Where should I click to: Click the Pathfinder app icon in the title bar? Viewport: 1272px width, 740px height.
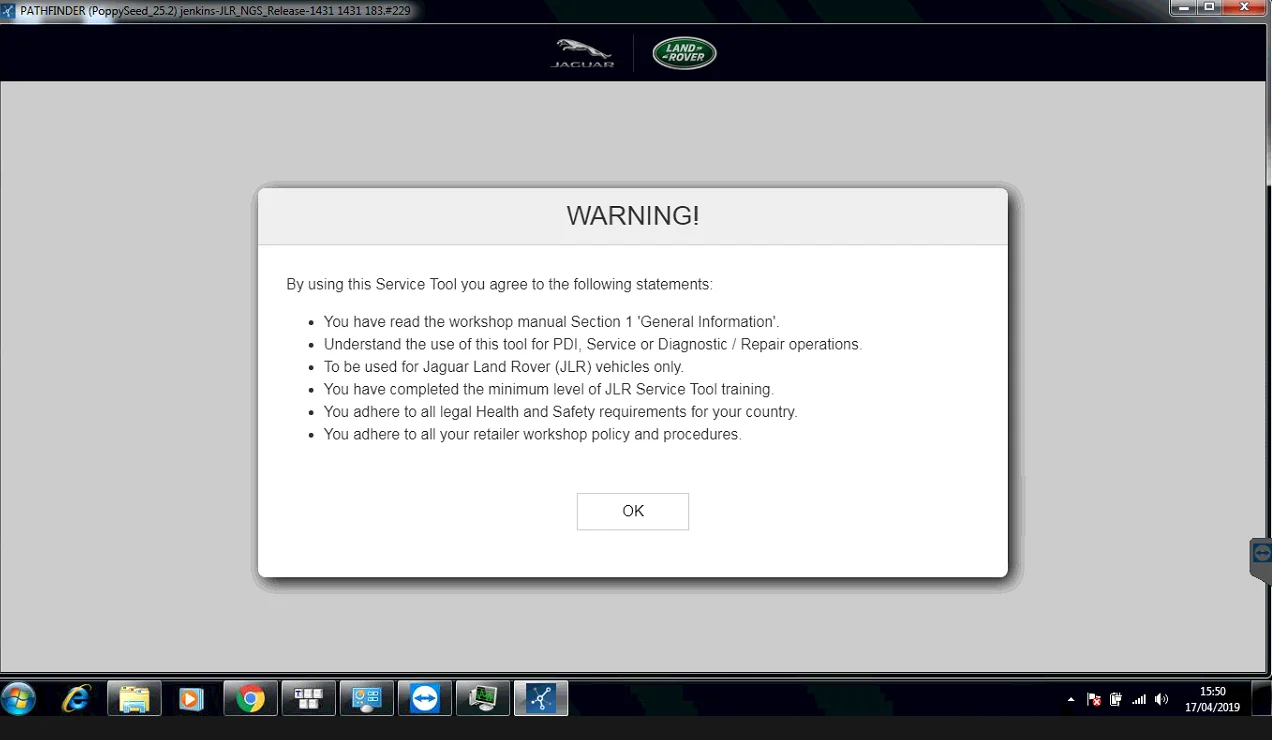click(x=8, y=10)
